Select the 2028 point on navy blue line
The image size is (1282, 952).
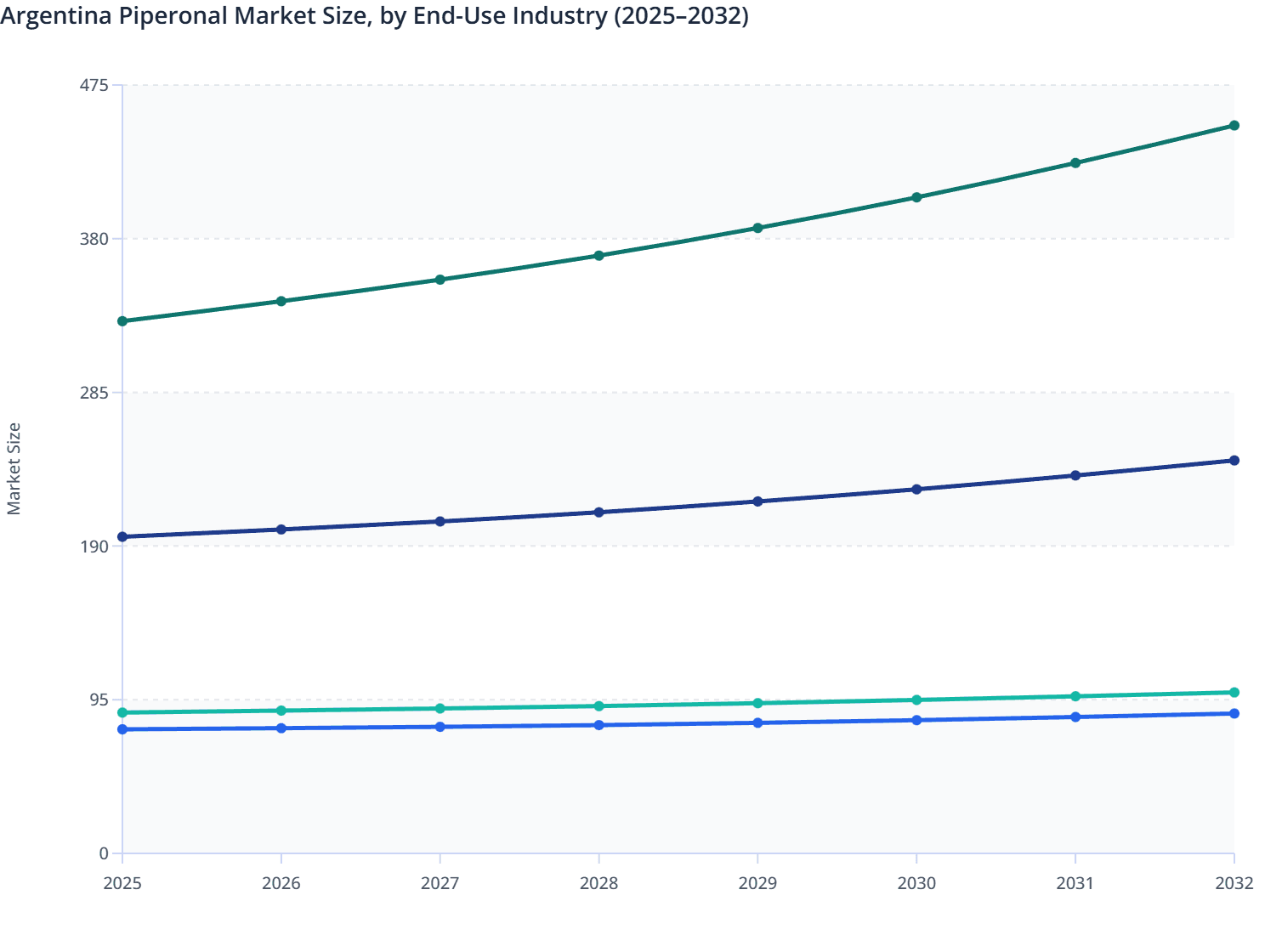click(x=598, y=511)
